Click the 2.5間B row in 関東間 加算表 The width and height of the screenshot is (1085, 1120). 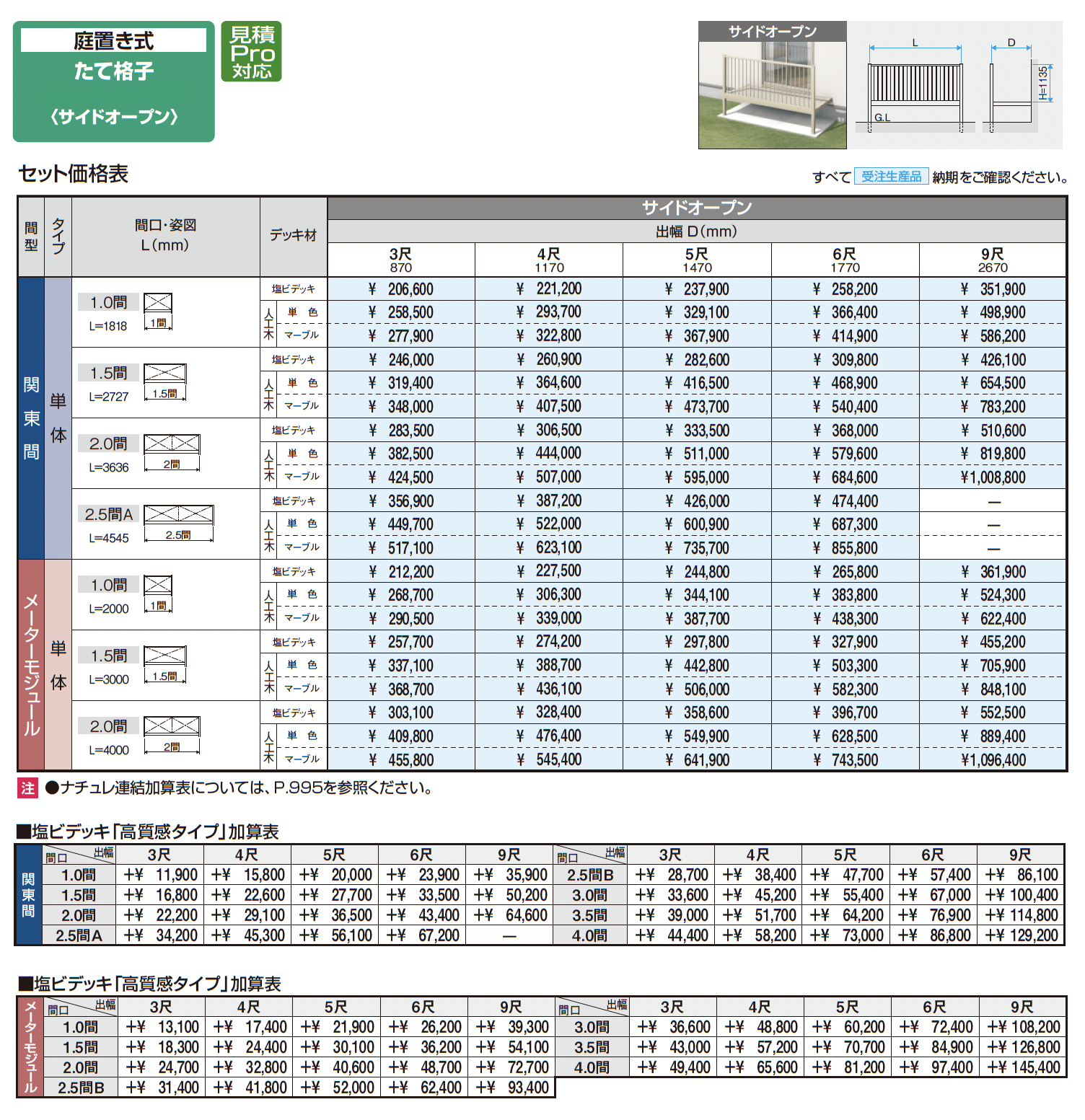click(x=809, y=875)
